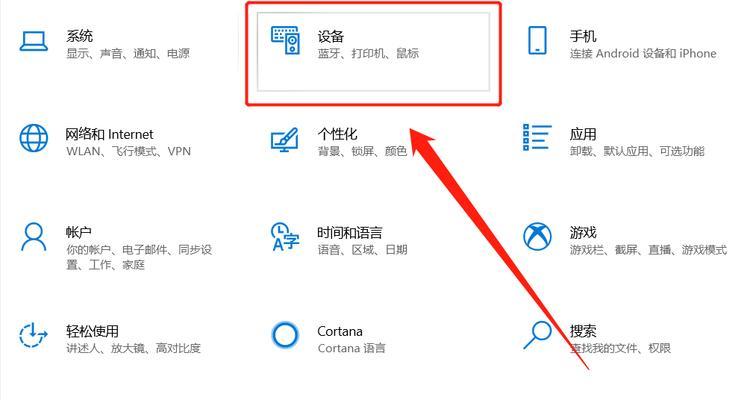Open the 搜索 settings heading
Screen dimensions: 750x400
click(x=583, y=331)
